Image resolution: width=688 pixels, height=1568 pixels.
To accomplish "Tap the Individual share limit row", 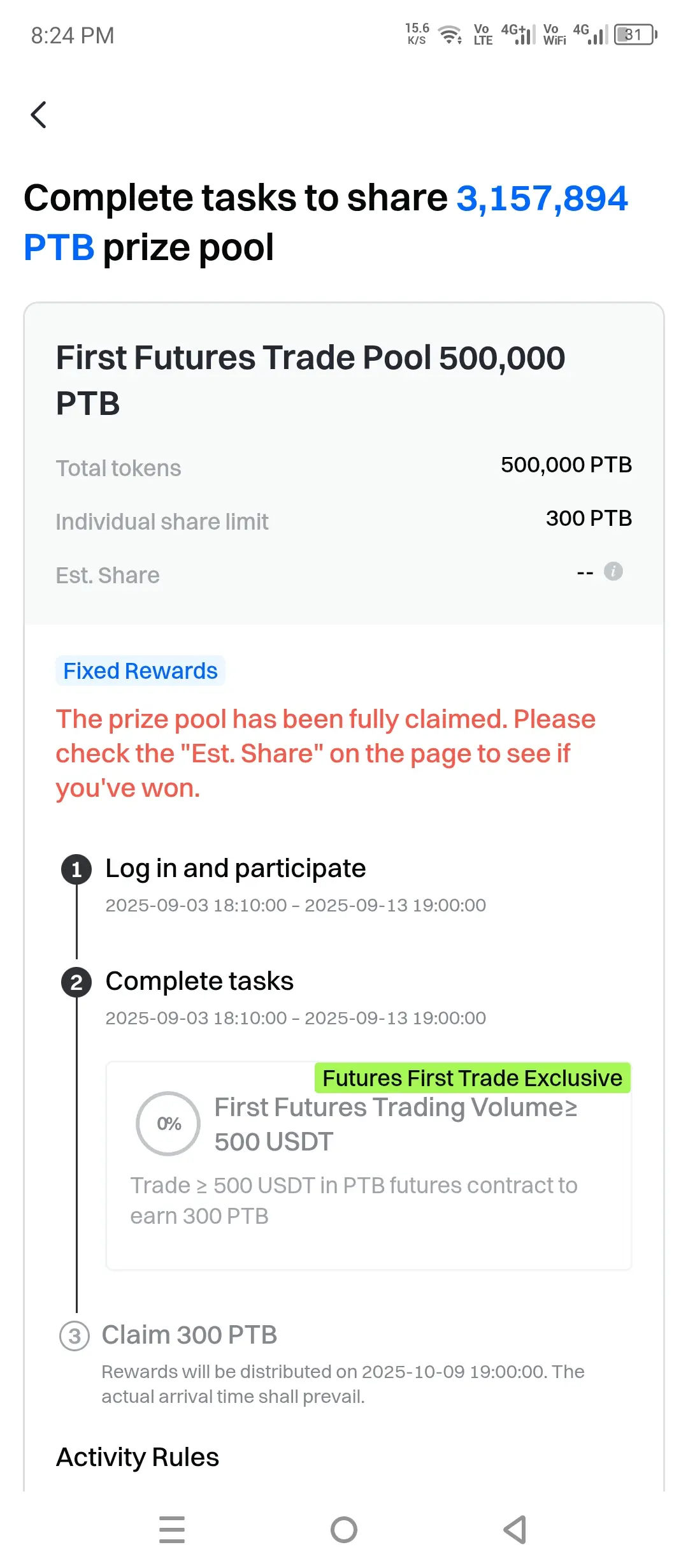I will 344,520.
